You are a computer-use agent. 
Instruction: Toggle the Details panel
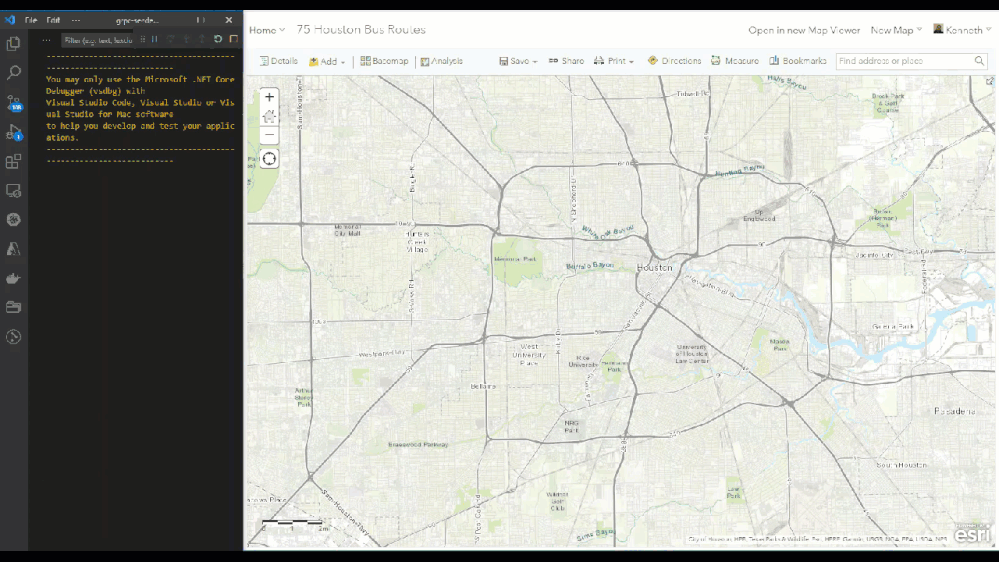click(279, 61)
